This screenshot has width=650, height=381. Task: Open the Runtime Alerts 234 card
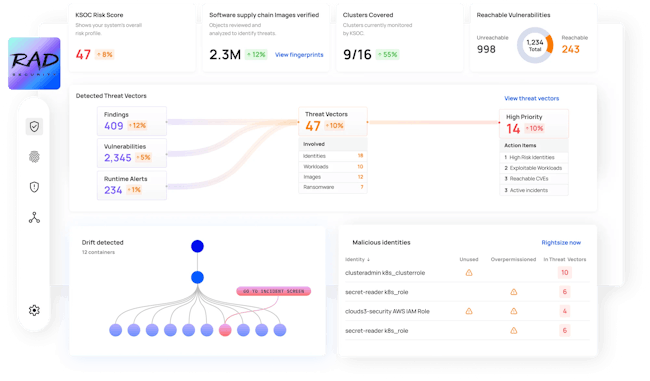coord(132,185)
